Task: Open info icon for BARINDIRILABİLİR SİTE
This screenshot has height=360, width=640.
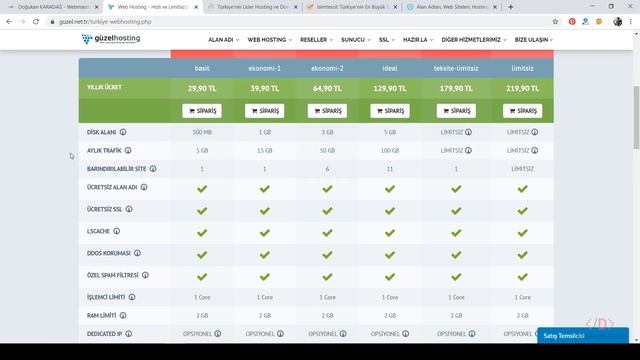Action: click(153, 169)
